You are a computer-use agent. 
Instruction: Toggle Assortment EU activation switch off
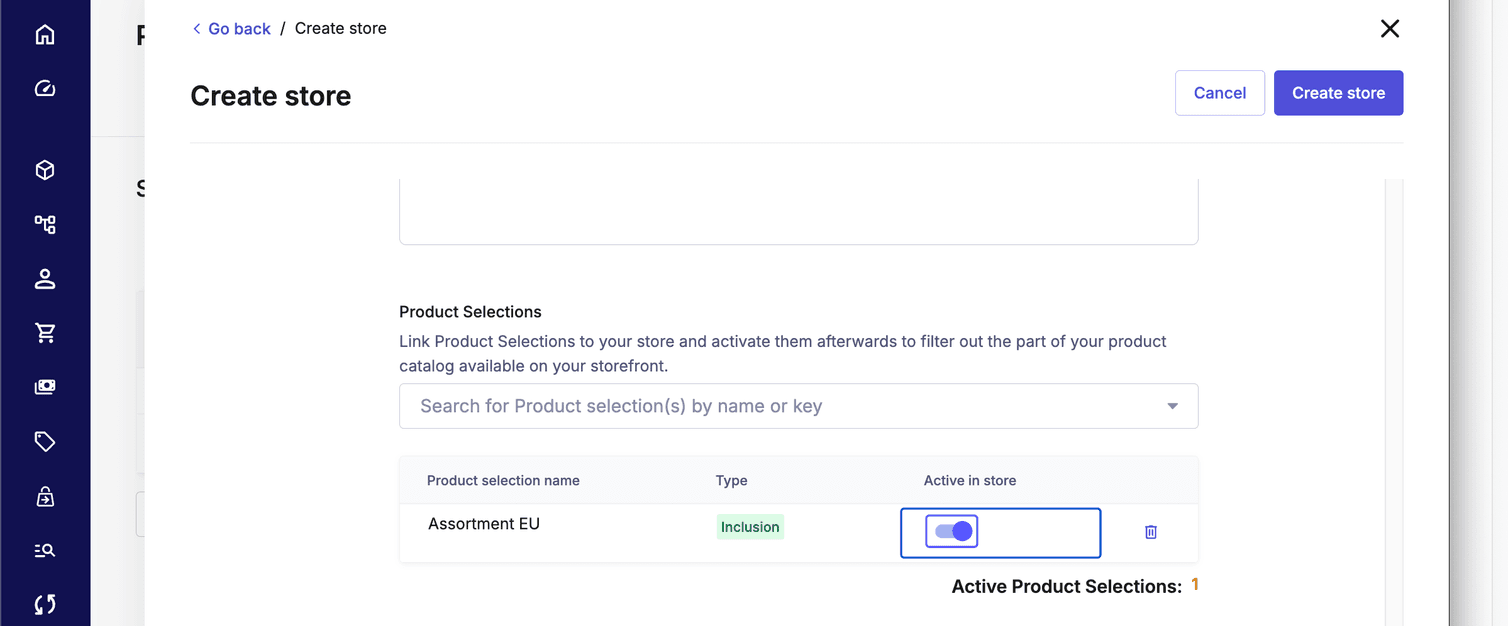[950, 531]
